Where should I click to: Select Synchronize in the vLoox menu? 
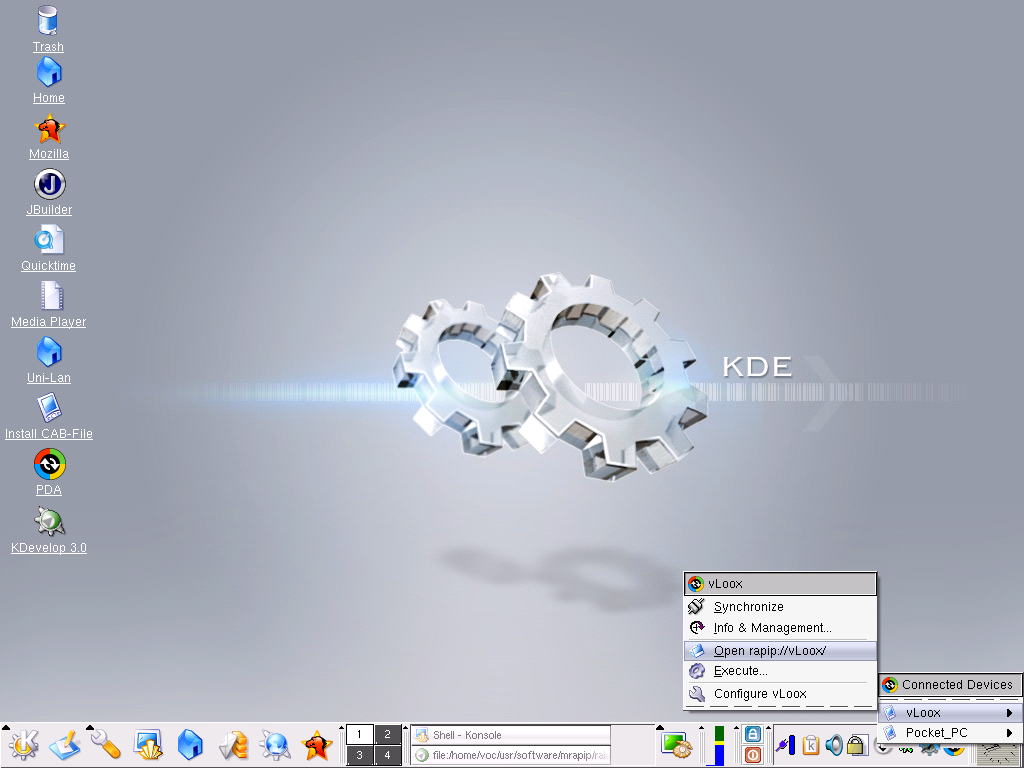[x=780, y=607]
